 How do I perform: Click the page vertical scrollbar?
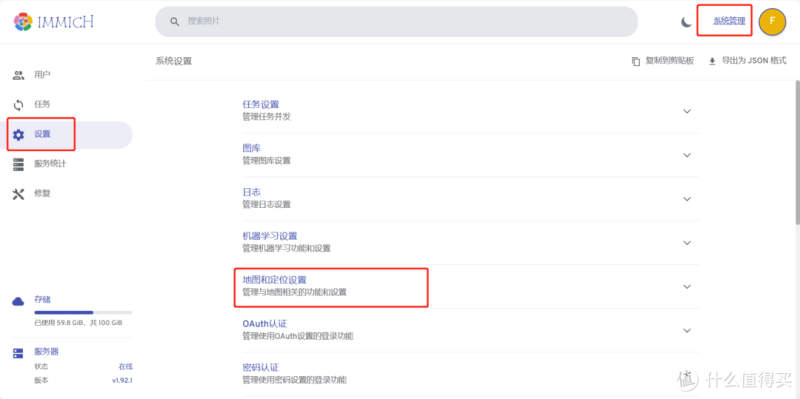797,152
